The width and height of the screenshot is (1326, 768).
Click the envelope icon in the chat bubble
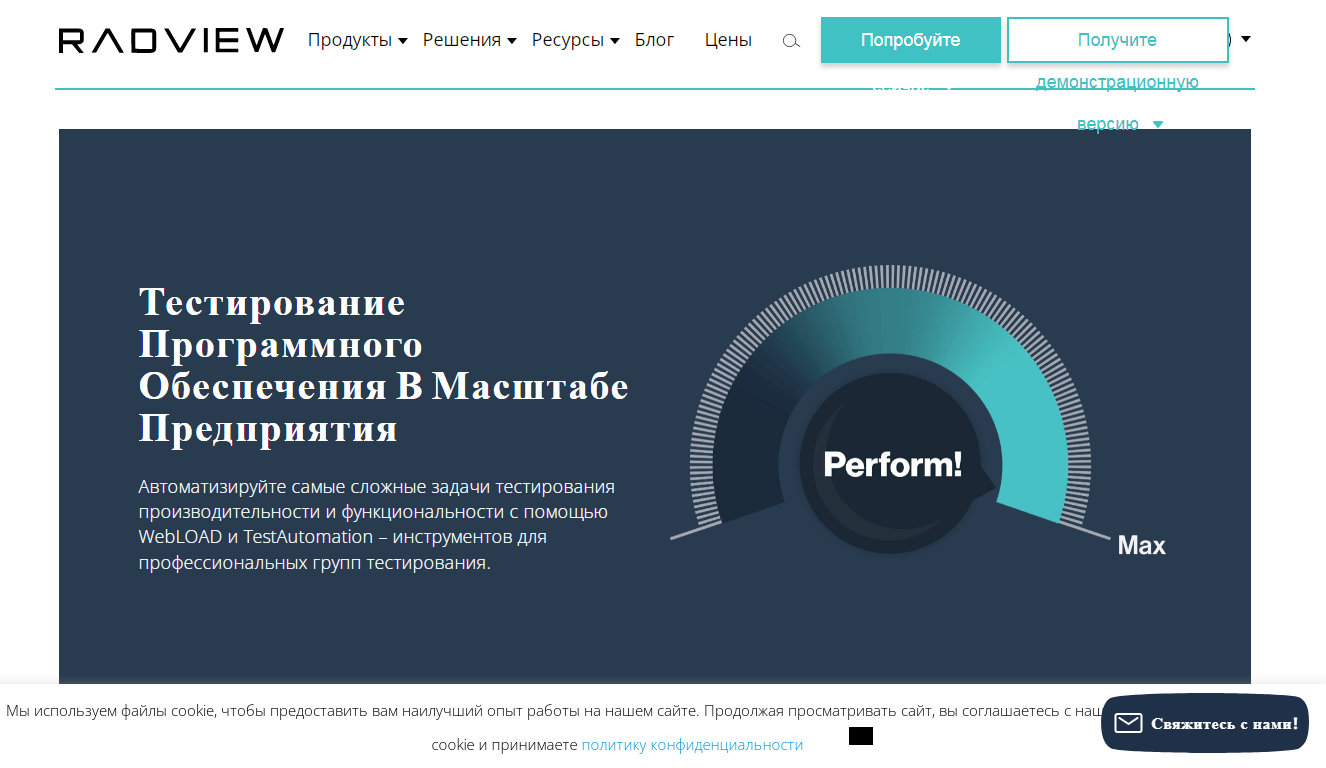coord(1129,722)
